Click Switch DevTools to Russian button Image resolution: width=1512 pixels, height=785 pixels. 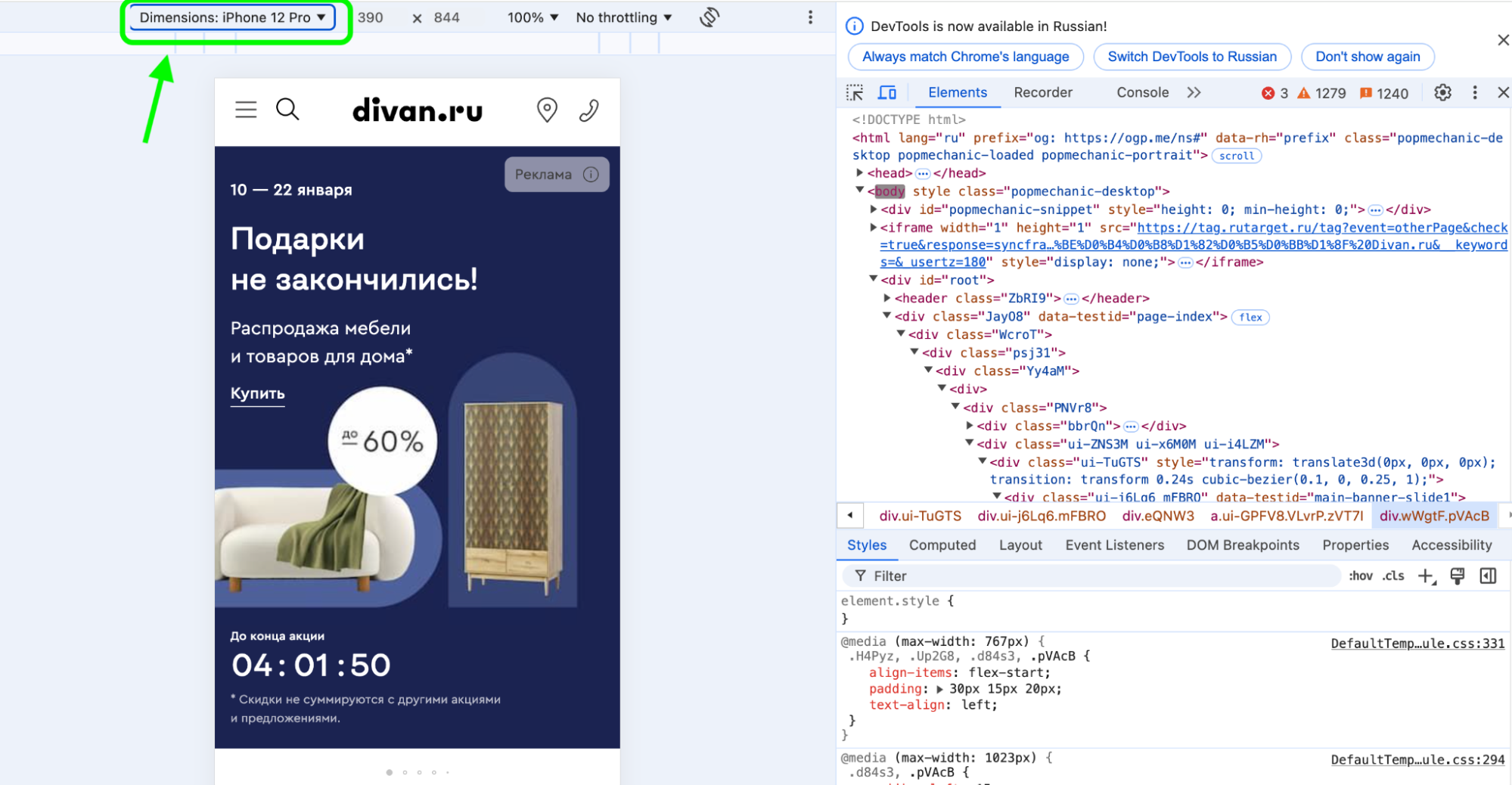click(x=1192, y=57)
